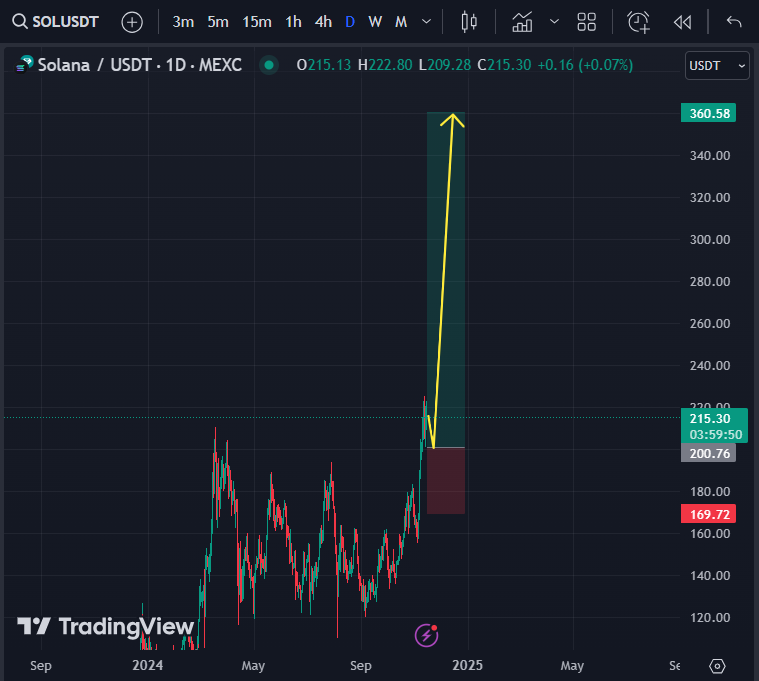
Task: Switch to the 5m timeframe
Action: coord(218,22)
